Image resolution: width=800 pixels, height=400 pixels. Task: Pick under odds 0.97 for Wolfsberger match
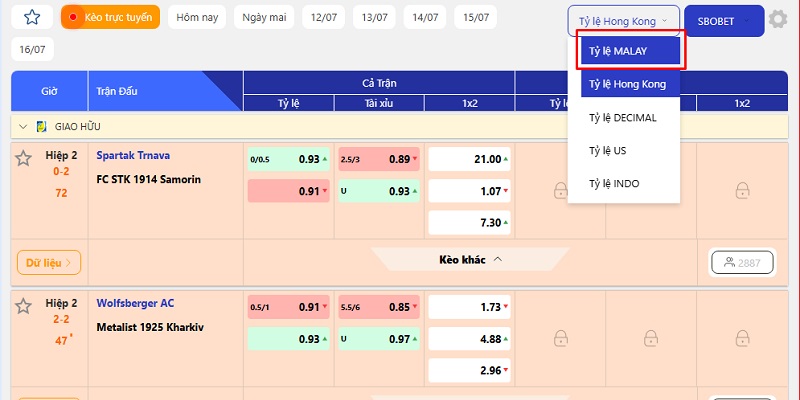pyautogui.click(x=379, y=339)
